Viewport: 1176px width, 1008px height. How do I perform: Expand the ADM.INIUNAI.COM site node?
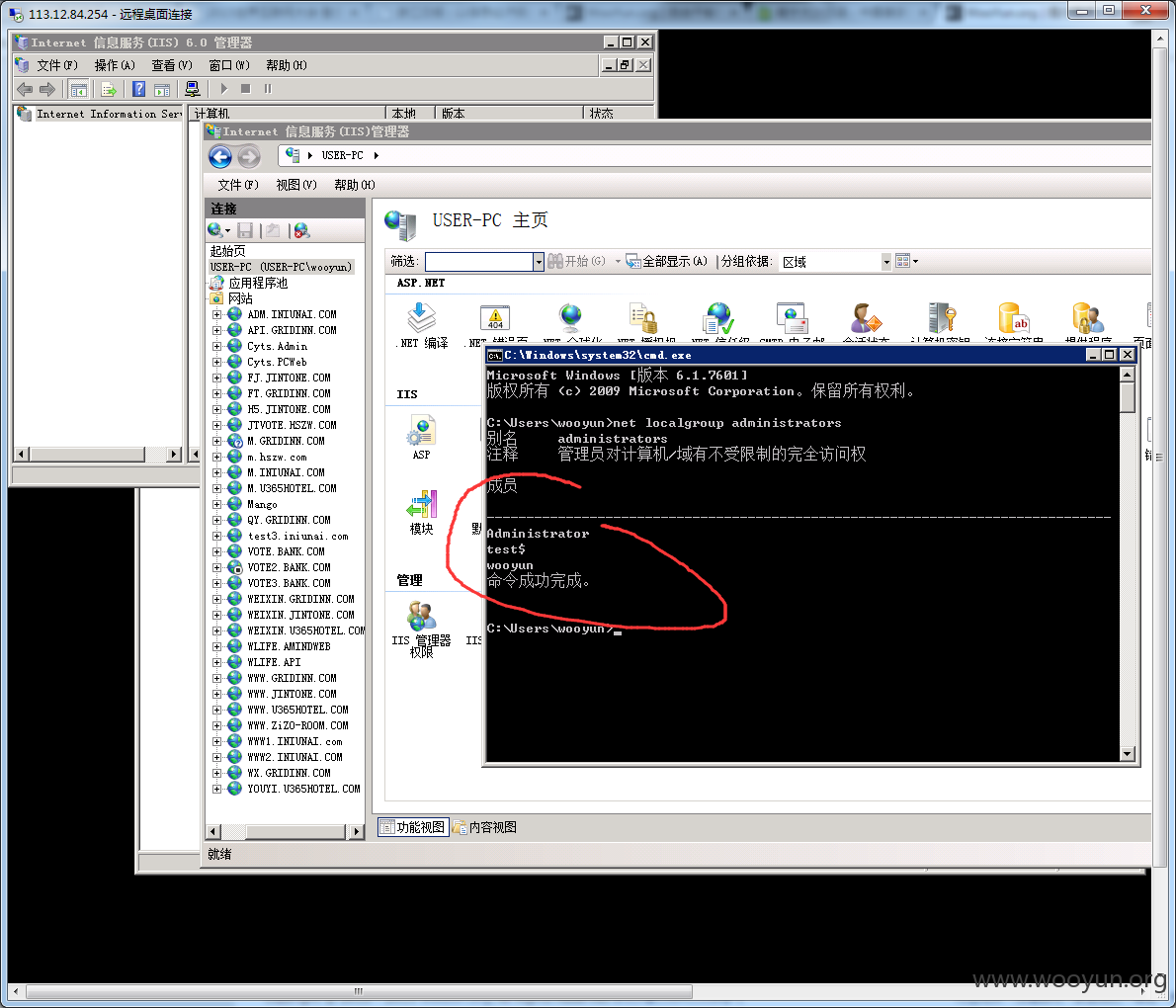click(x=216, y=314)
